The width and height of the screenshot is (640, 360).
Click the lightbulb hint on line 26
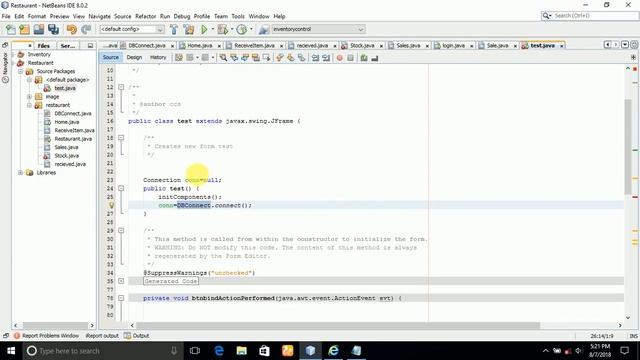pos(111,205)
